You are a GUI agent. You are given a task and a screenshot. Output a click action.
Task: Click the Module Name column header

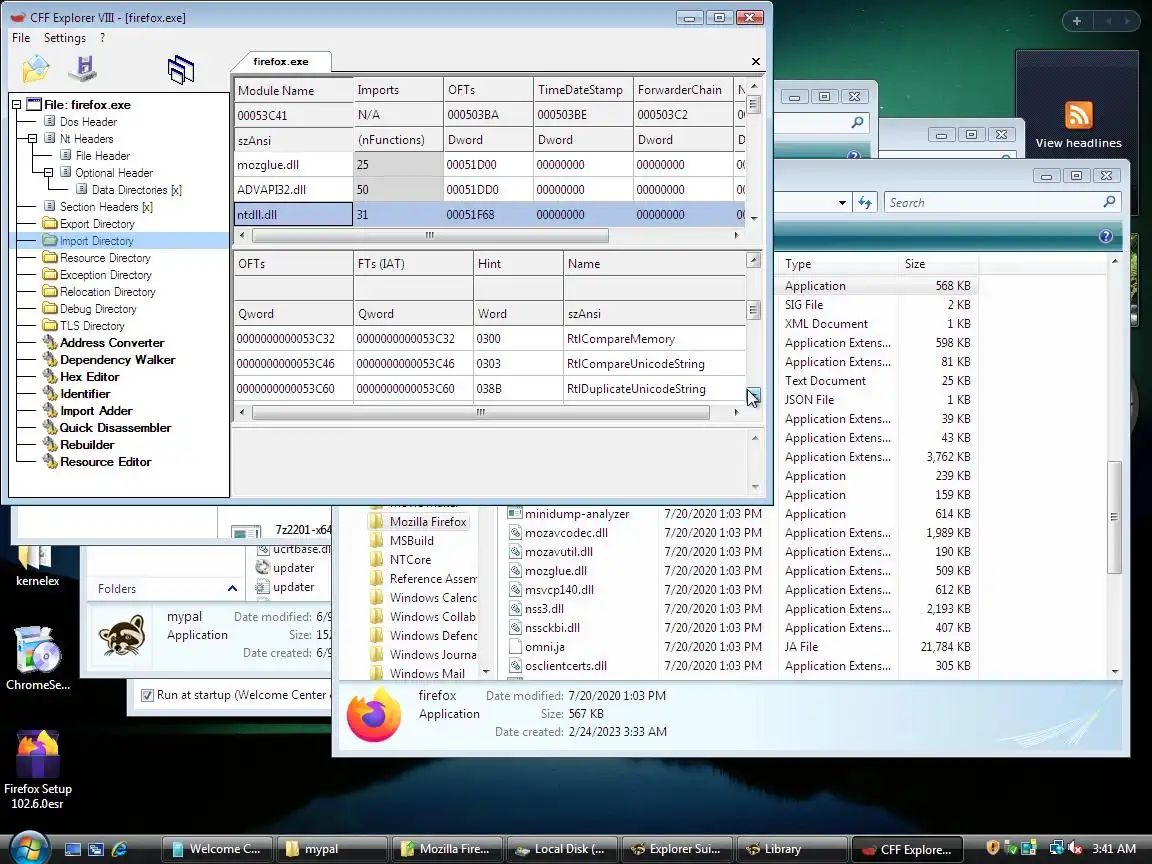293,90
